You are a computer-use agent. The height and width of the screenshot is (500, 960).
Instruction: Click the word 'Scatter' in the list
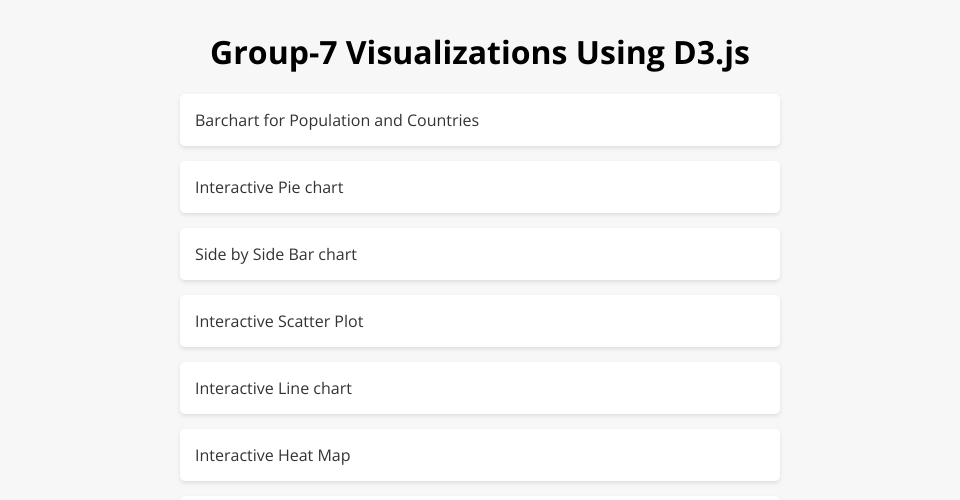[304, 321]
